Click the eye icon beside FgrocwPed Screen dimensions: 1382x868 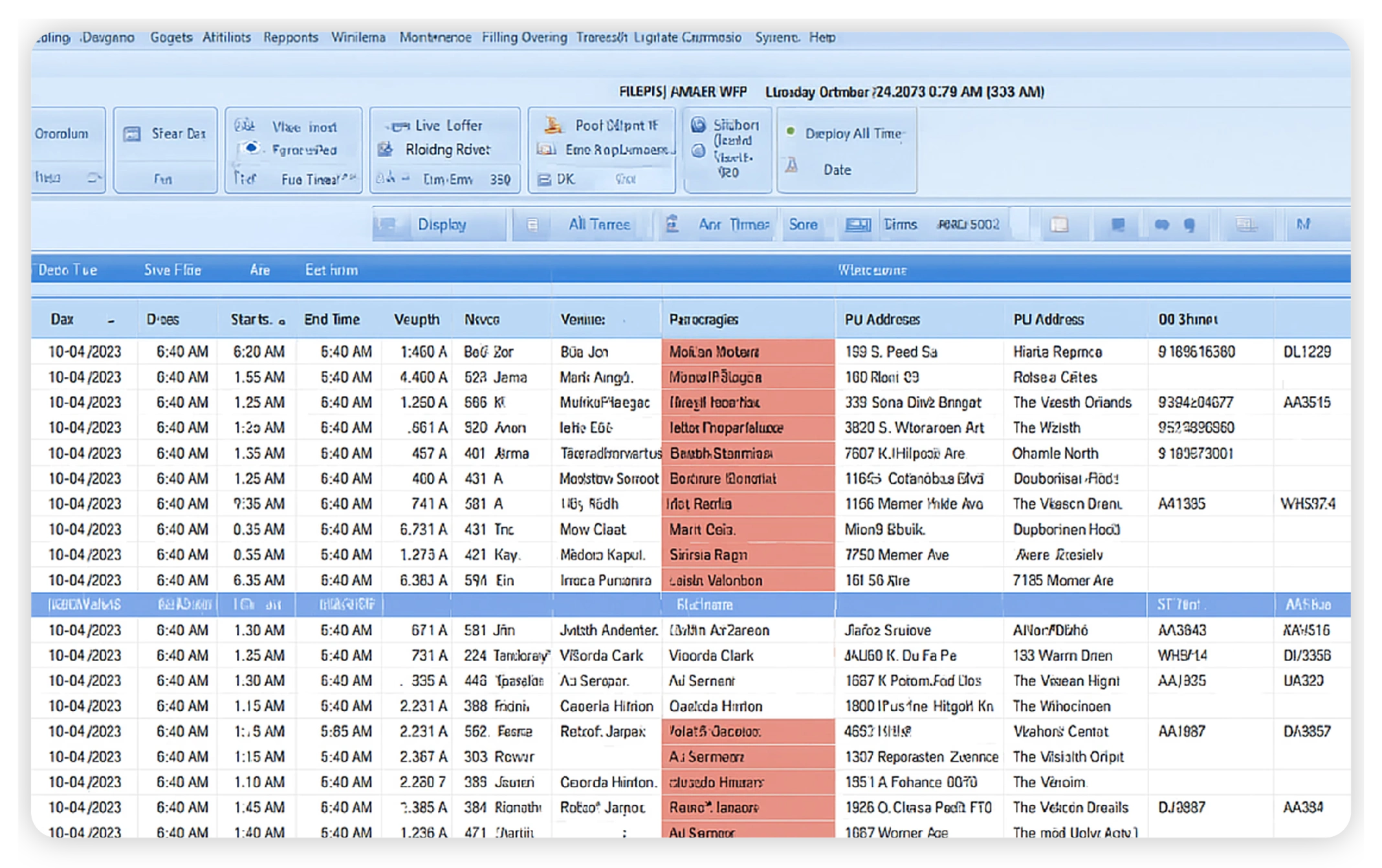pyautogui.click(x=251, y=149)
